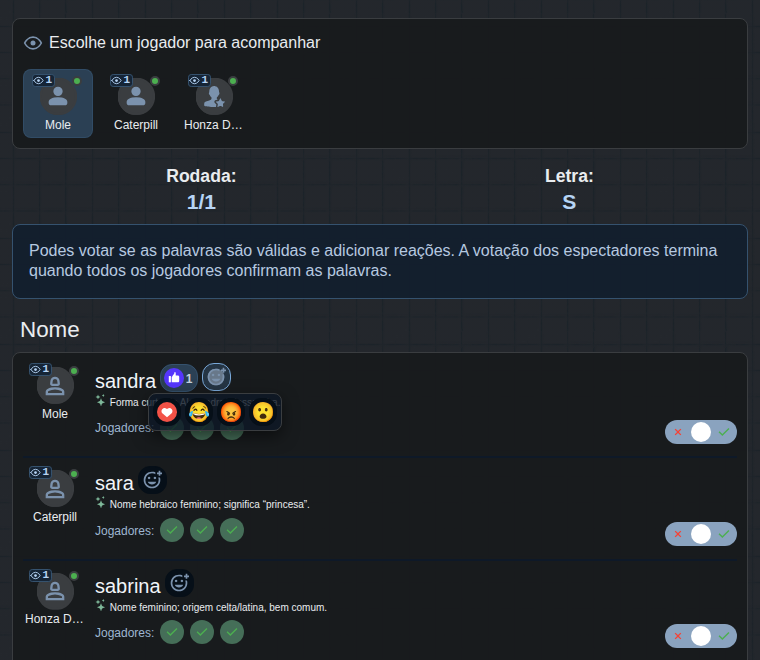
Task: Click Honza D... avatar in sabrina row
Action: 55,591
